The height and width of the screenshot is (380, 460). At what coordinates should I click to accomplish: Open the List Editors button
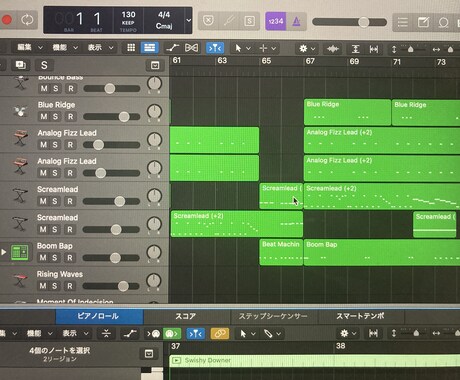402,22
